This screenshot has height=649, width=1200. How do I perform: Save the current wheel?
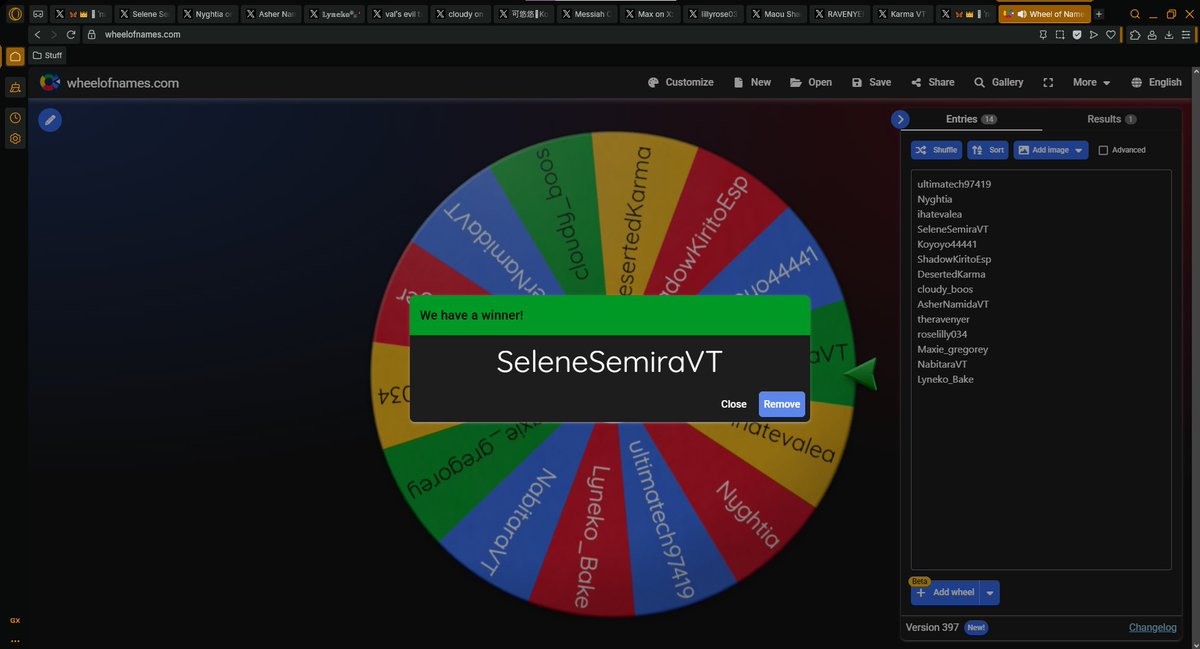coord(871,82)
